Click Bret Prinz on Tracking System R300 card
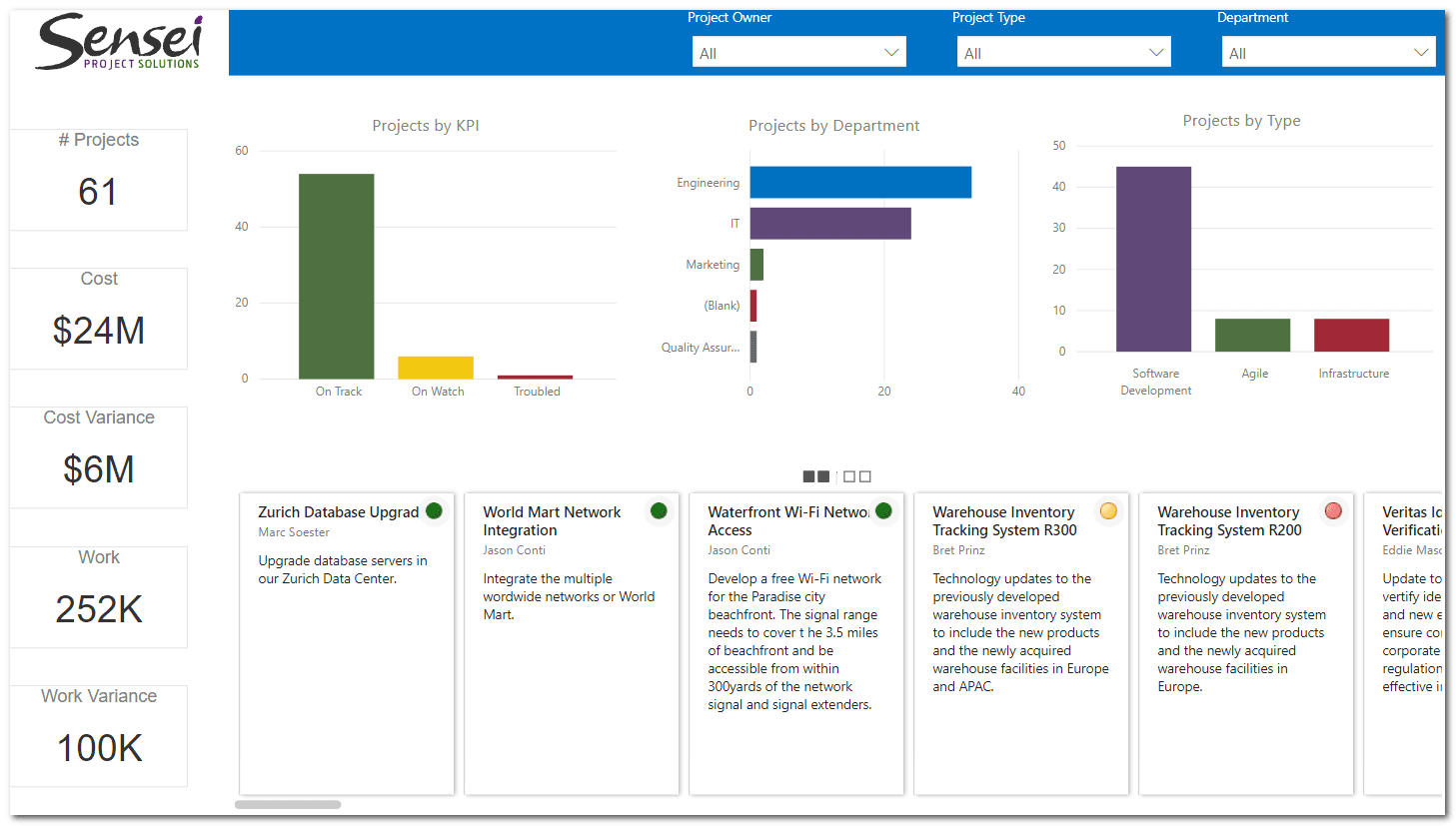This screenshot has width=1456, height=826. (959, 550)
